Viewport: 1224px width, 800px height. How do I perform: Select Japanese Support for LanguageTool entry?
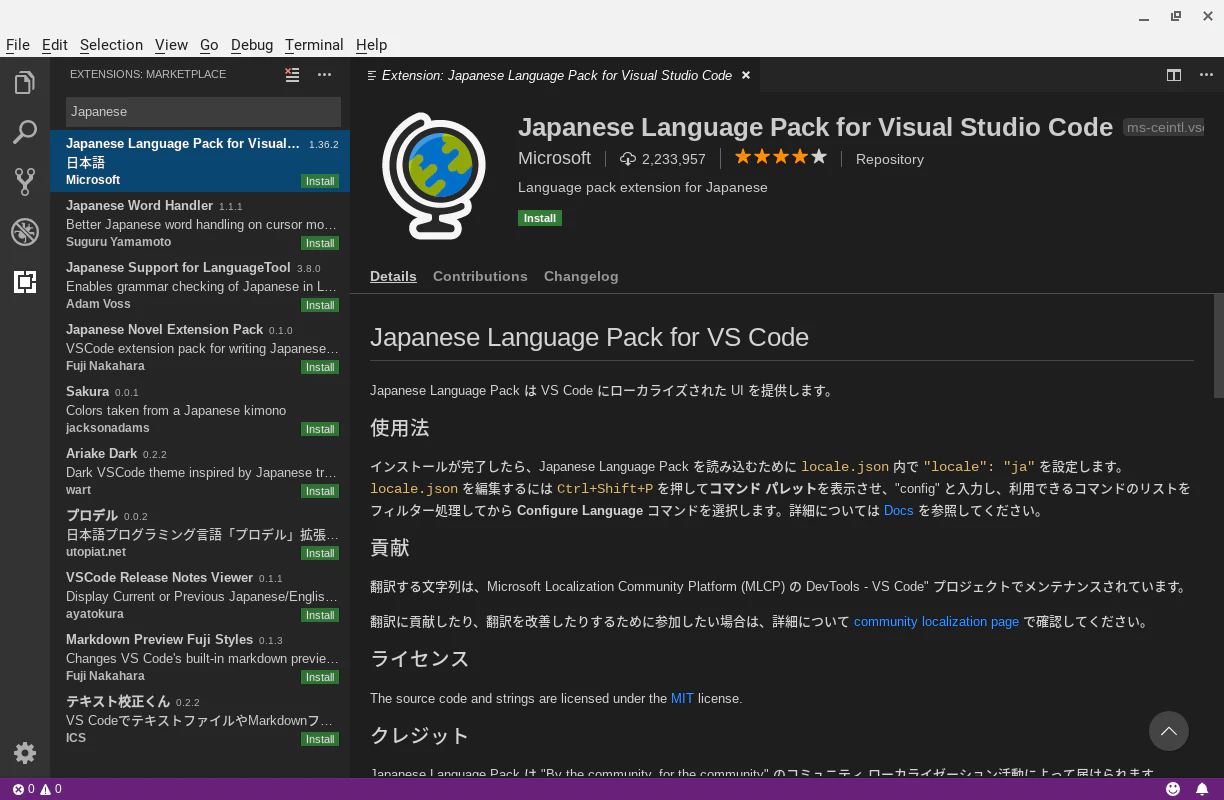[x=200, y=285]
